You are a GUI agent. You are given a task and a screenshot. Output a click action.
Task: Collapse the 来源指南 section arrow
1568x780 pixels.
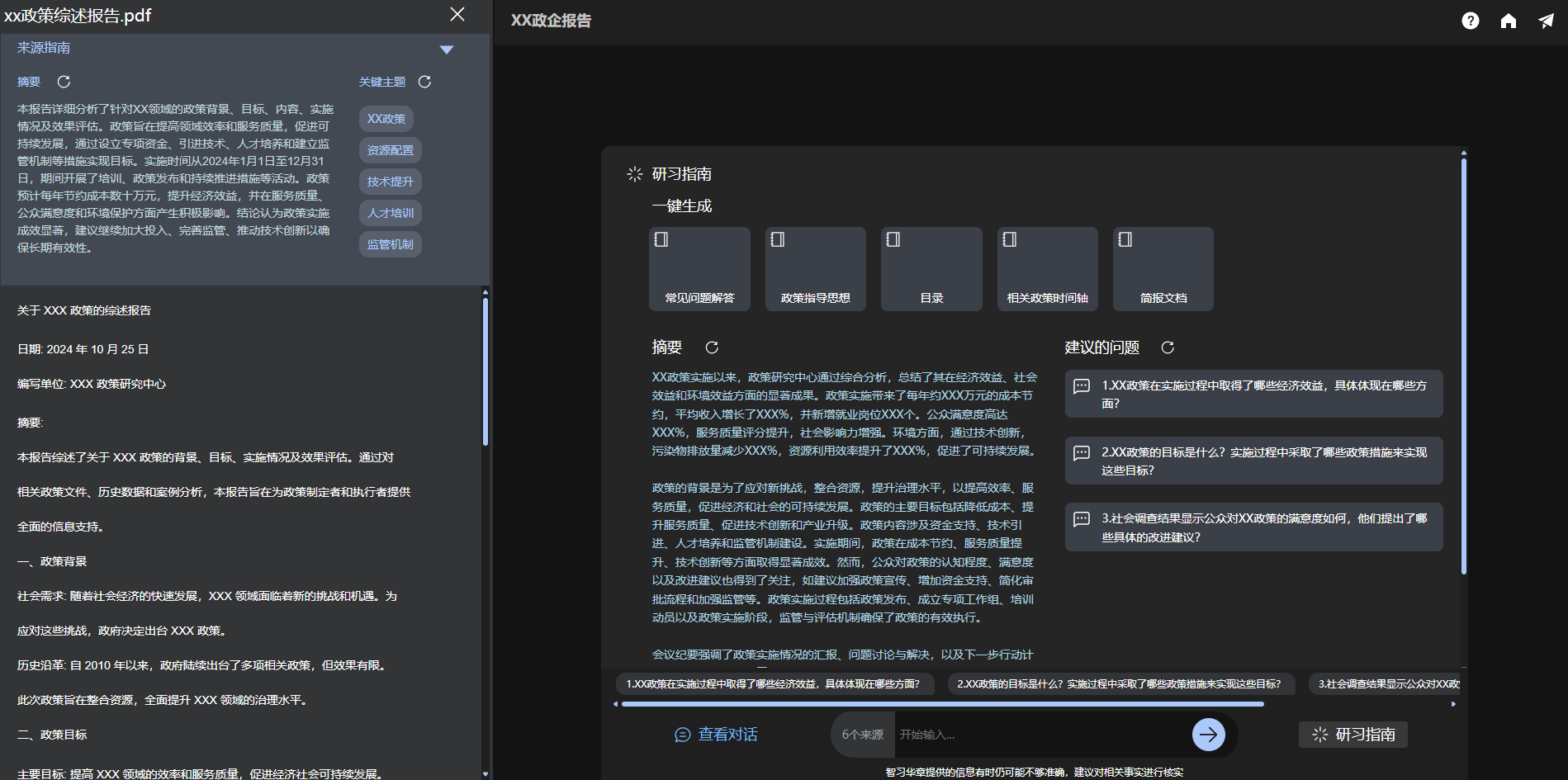[447, 50]
